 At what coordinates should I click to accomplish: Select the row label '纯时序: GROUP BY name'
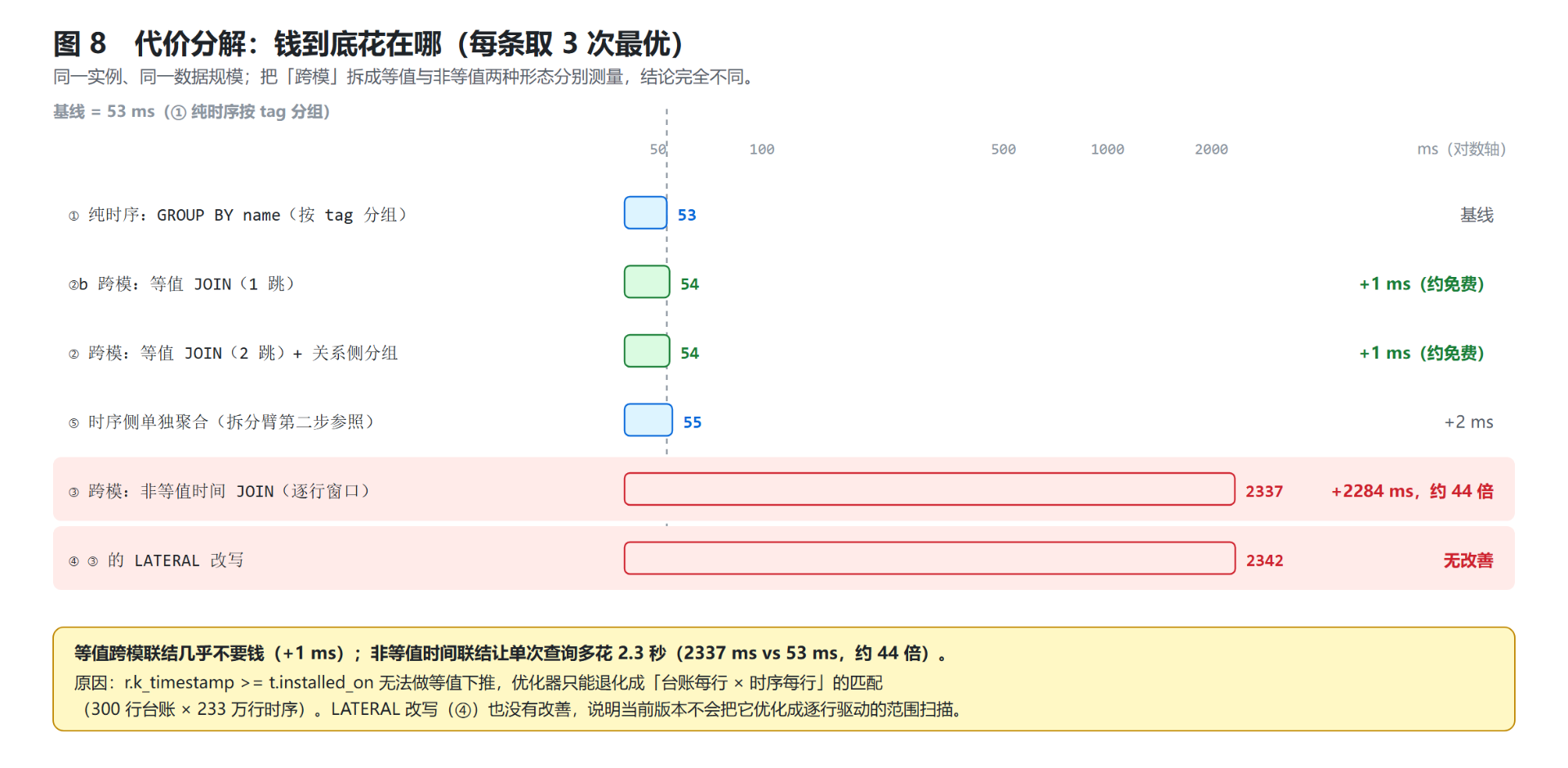click(238, 215)
